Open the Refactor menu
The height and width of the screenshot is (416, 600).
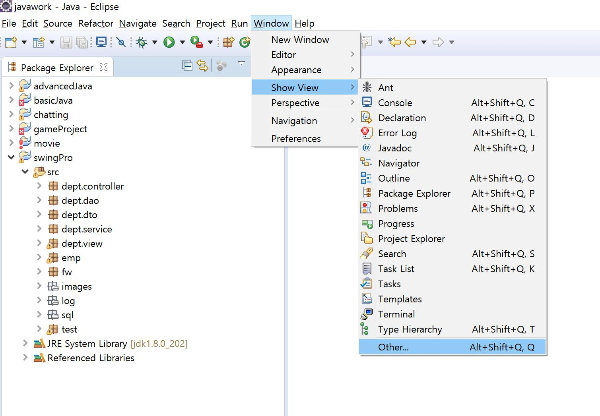tap(96, 24)
